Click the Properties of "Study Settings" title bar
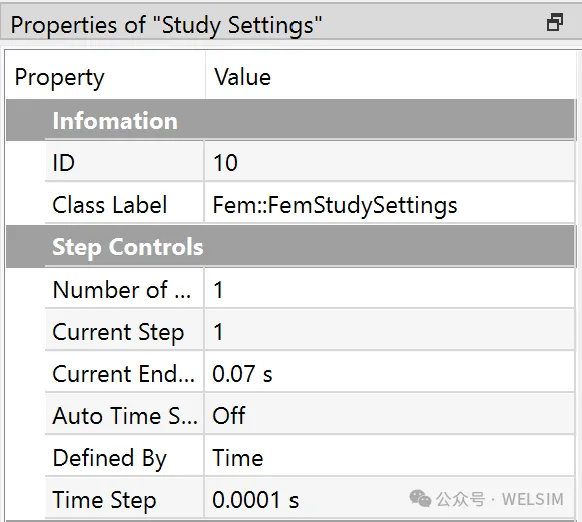Viewport: 582px width, 522px height. point(291,23)
